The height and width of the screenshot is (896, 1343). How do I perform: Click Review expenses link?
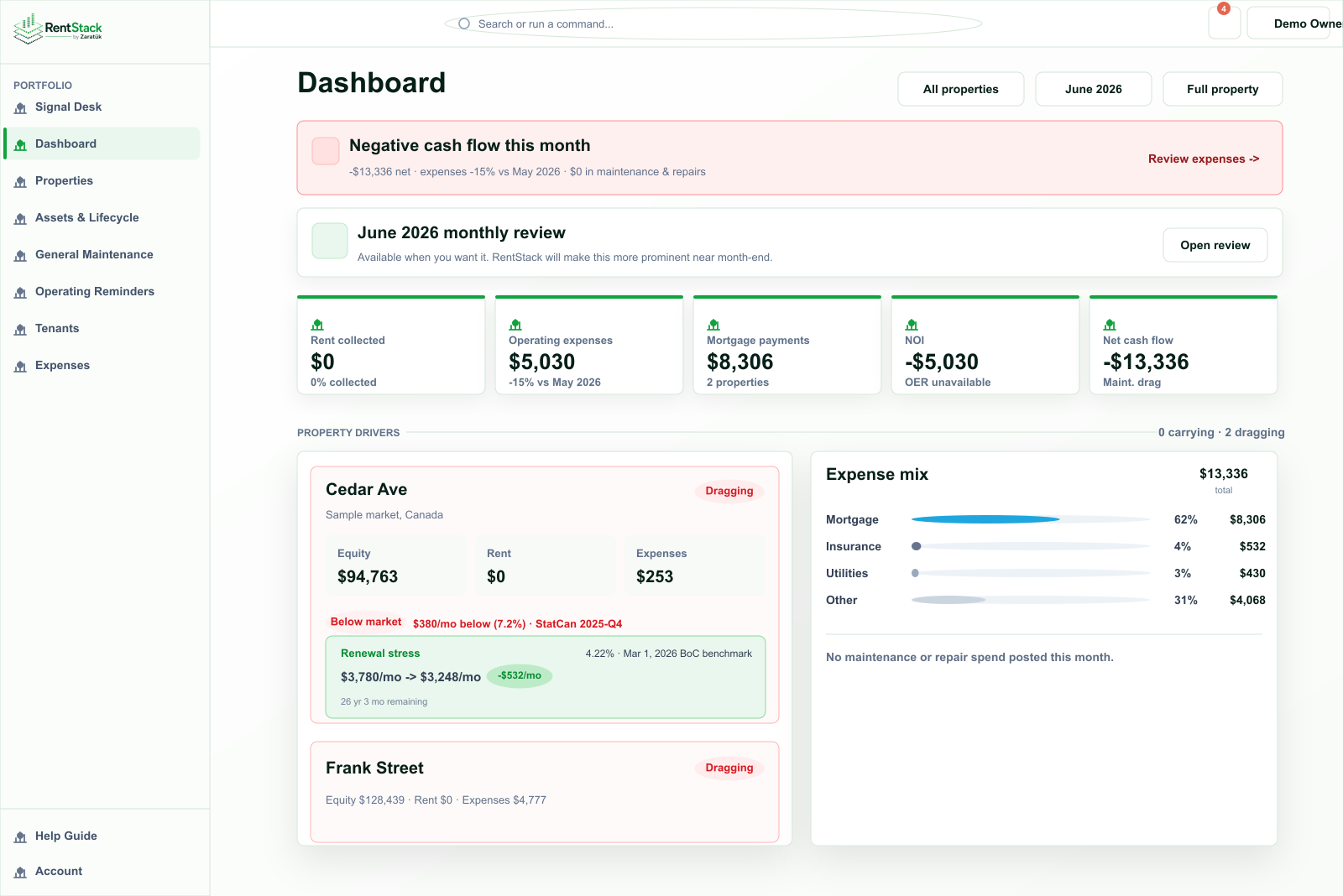point(1204,159)
